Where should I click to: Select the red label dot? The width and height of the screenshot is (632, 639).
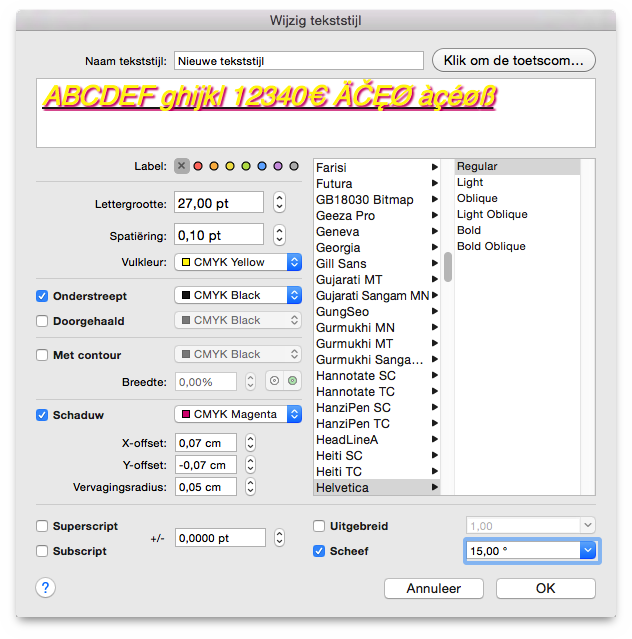point(198,166)
